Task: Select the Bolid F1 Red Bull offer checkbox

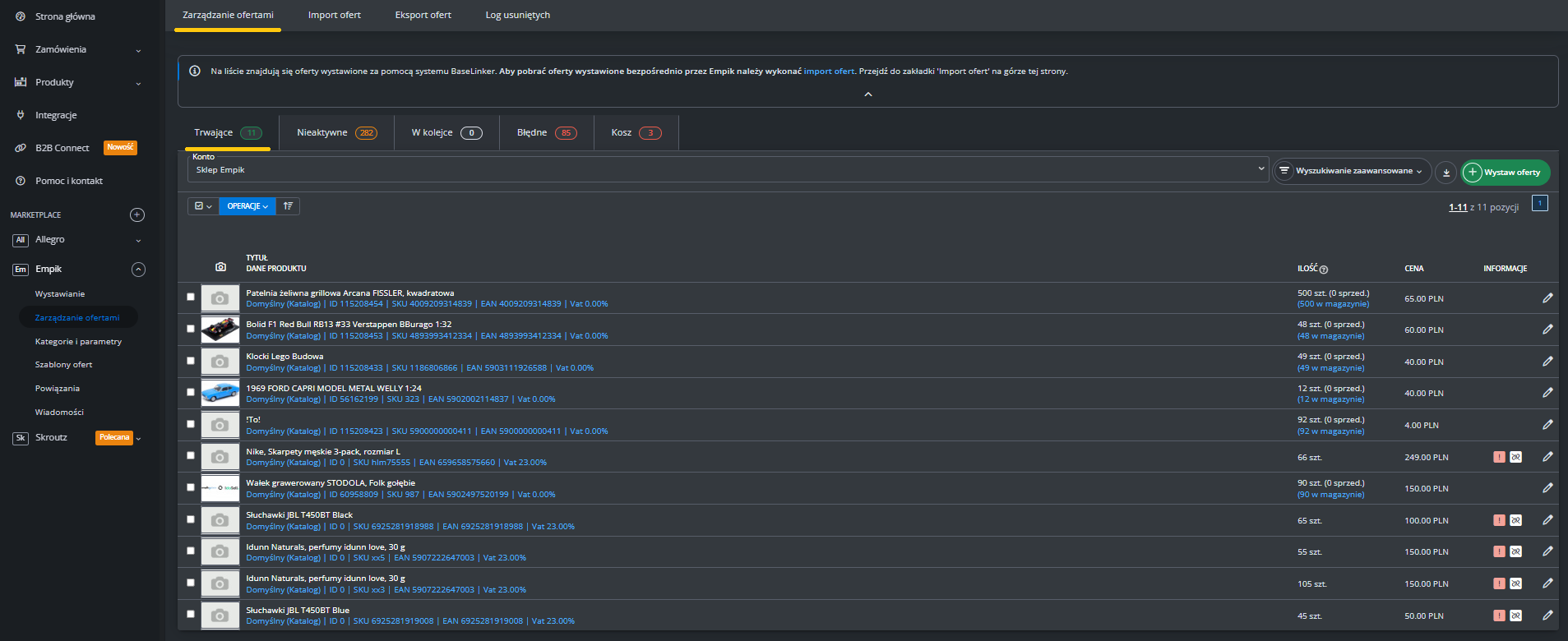Action: pos(191,329)
